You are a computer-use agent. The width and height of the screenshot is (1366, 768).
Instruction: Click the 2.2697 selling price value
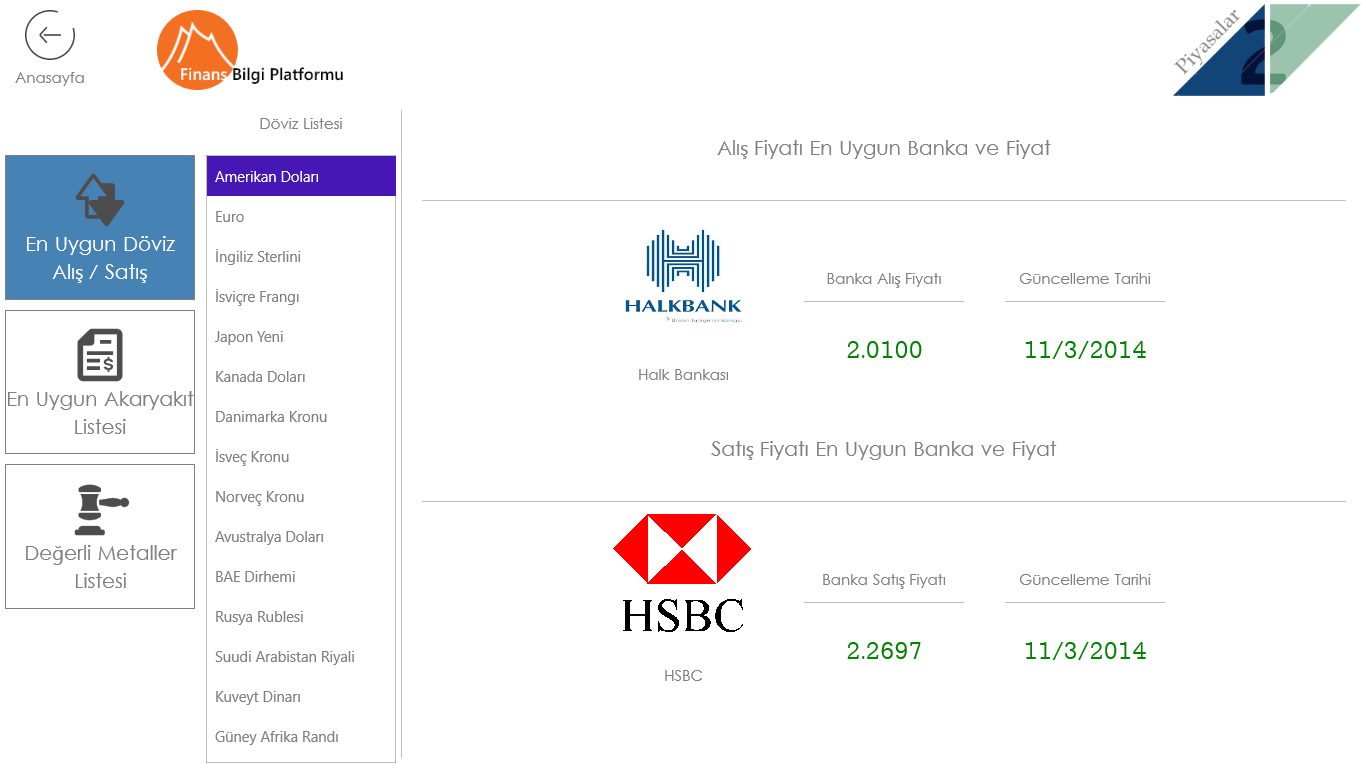click(884, 651)
